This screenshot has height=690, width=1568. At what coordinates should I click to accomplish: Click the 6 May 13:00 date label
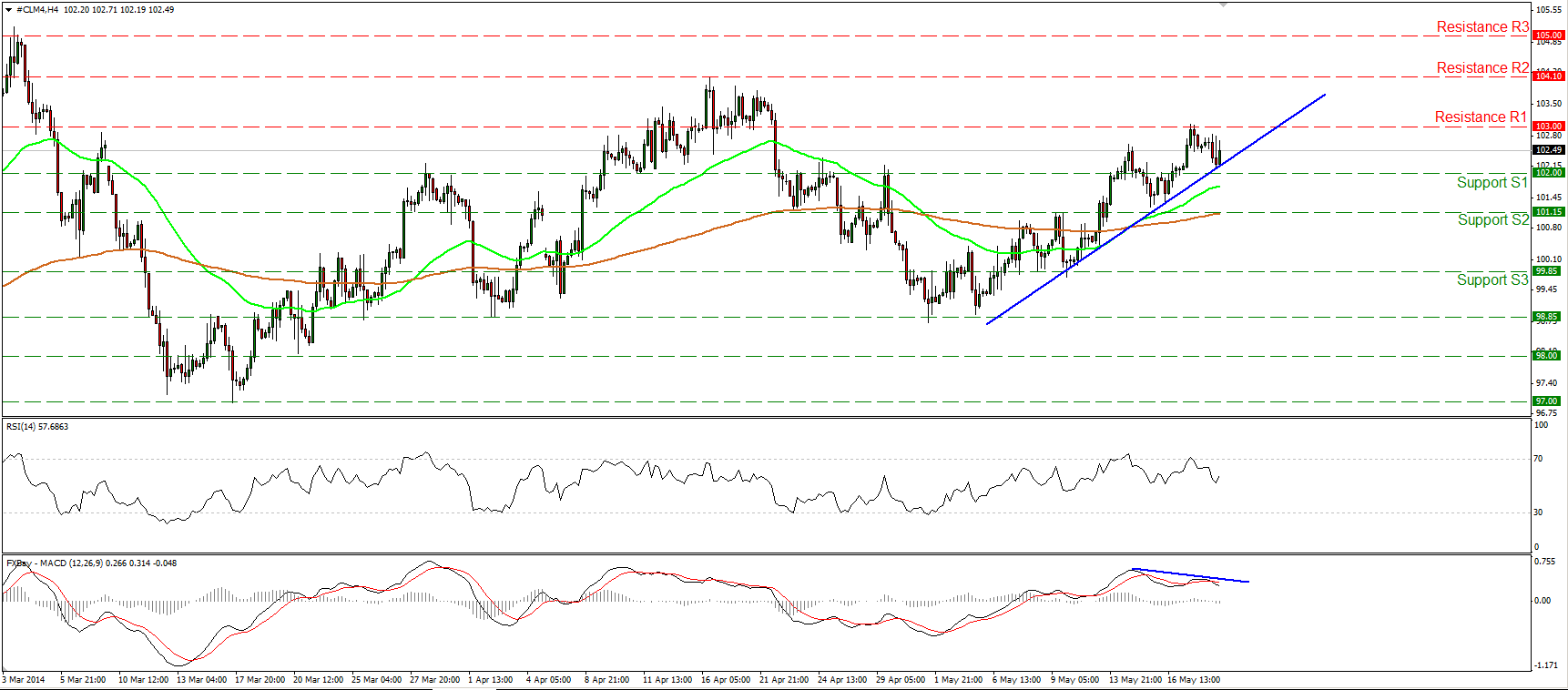tap(1017, 680)
